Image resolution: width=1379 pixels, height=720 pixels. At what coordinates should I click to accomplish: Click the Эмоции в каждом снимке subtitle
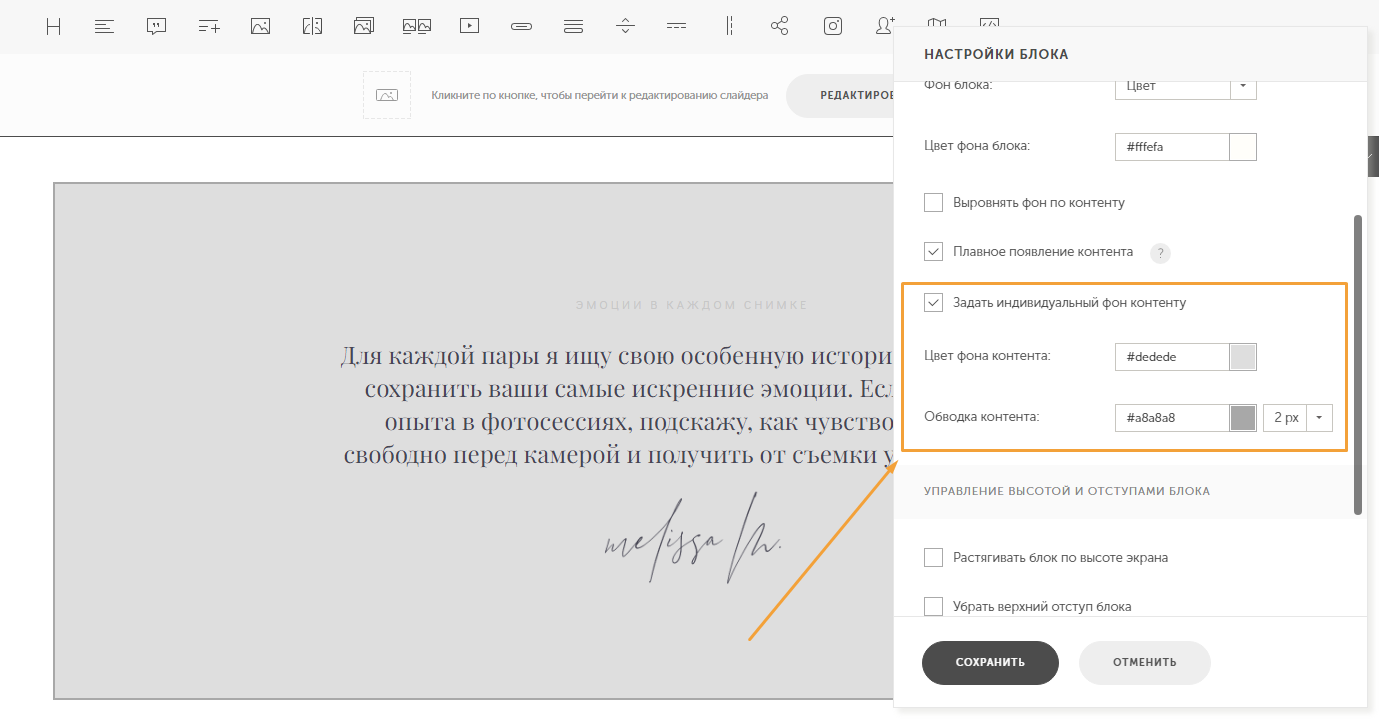[x=692, y=305]
